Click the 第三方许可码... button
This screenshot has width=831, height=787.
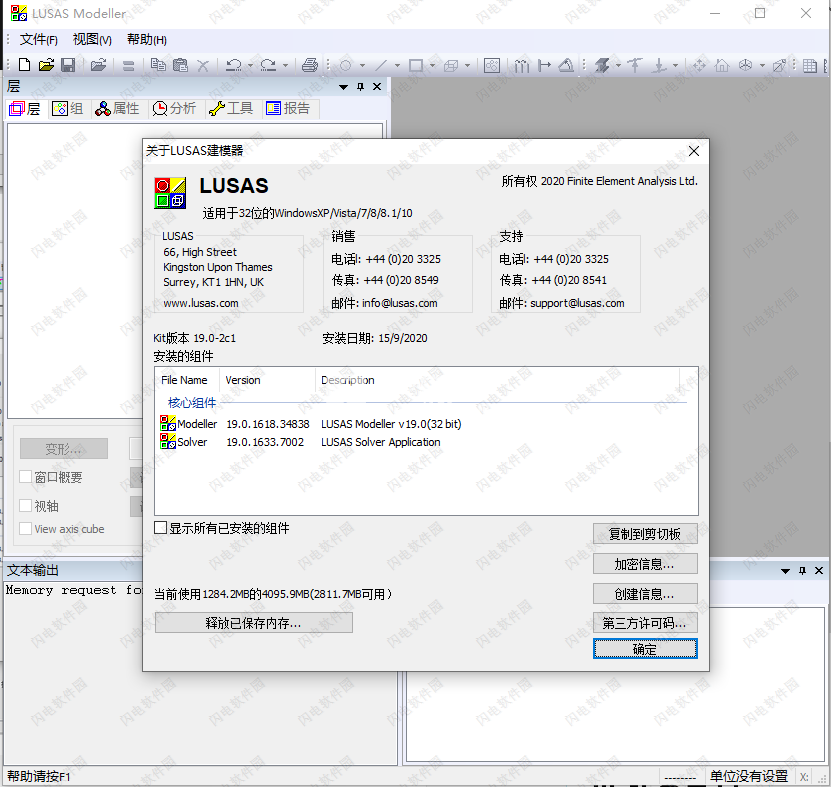[x=645, y=623]
